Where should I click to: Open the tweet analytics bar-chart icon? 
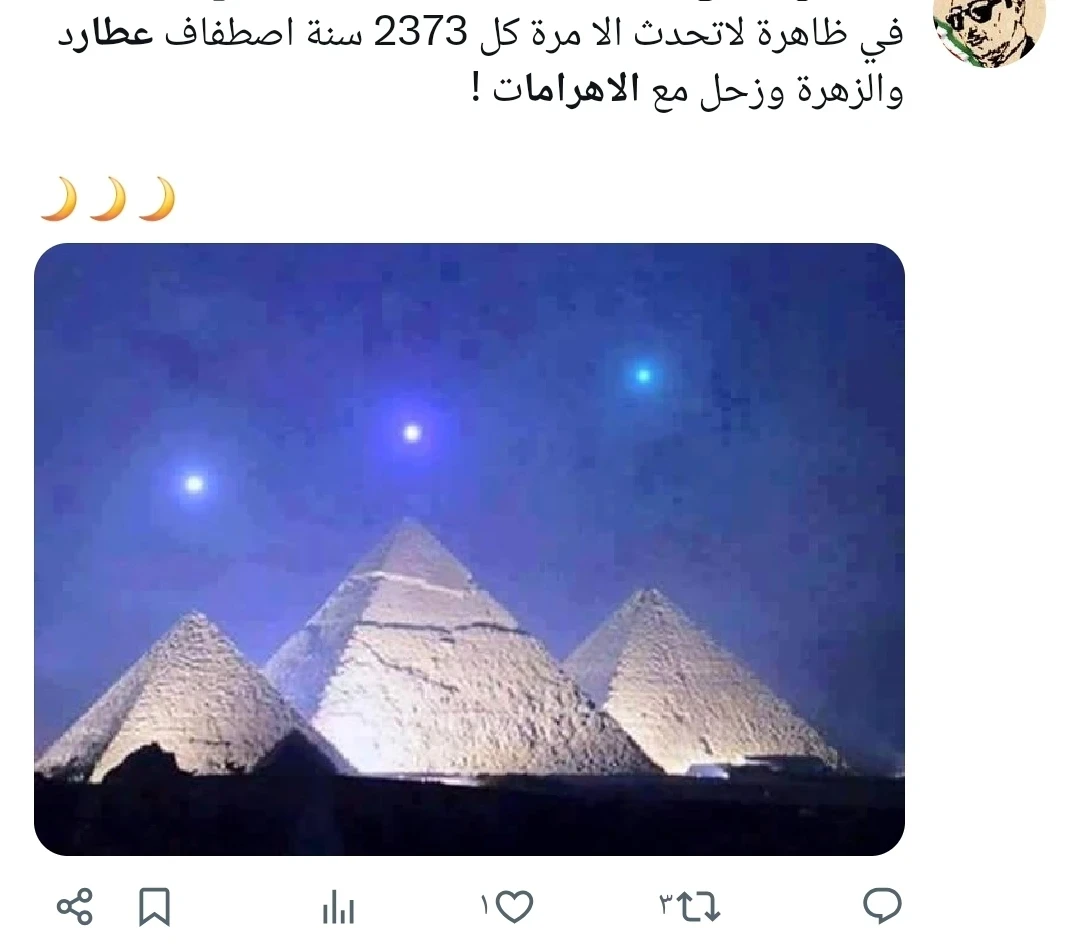pyautogui.click(x=338, y=907)
